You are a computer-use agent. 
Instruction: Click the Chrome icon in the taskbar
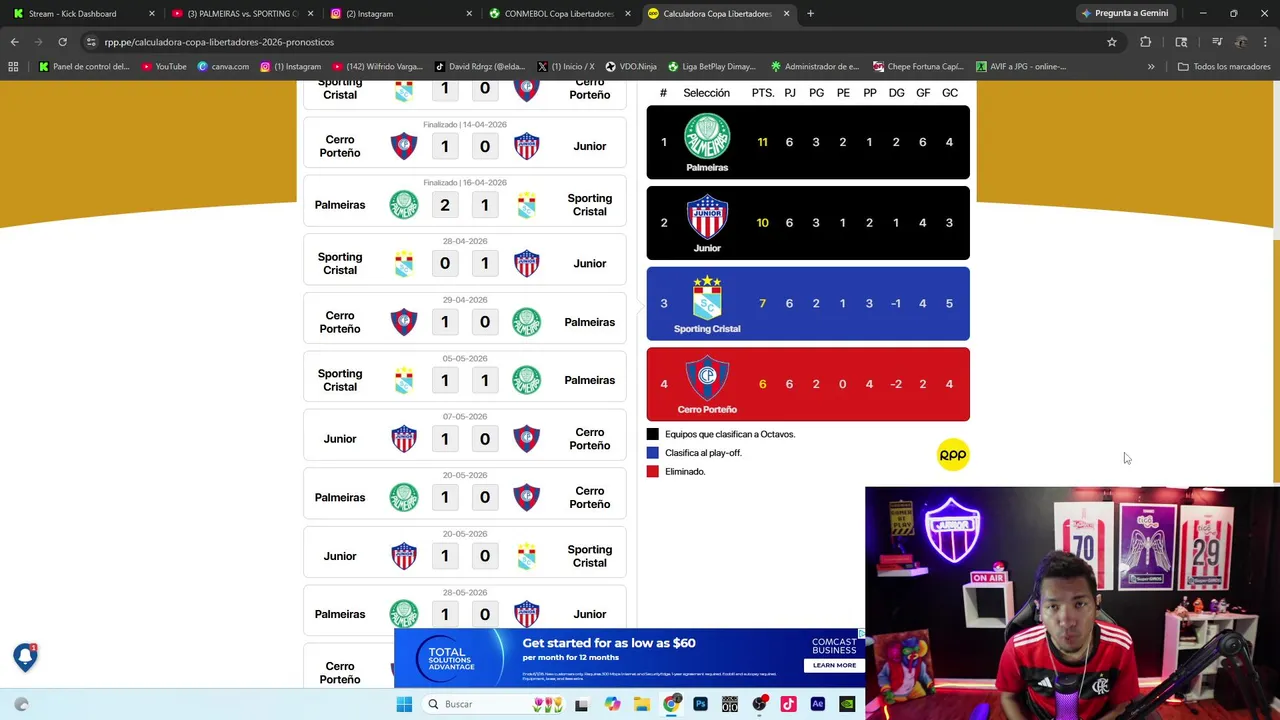671,704
